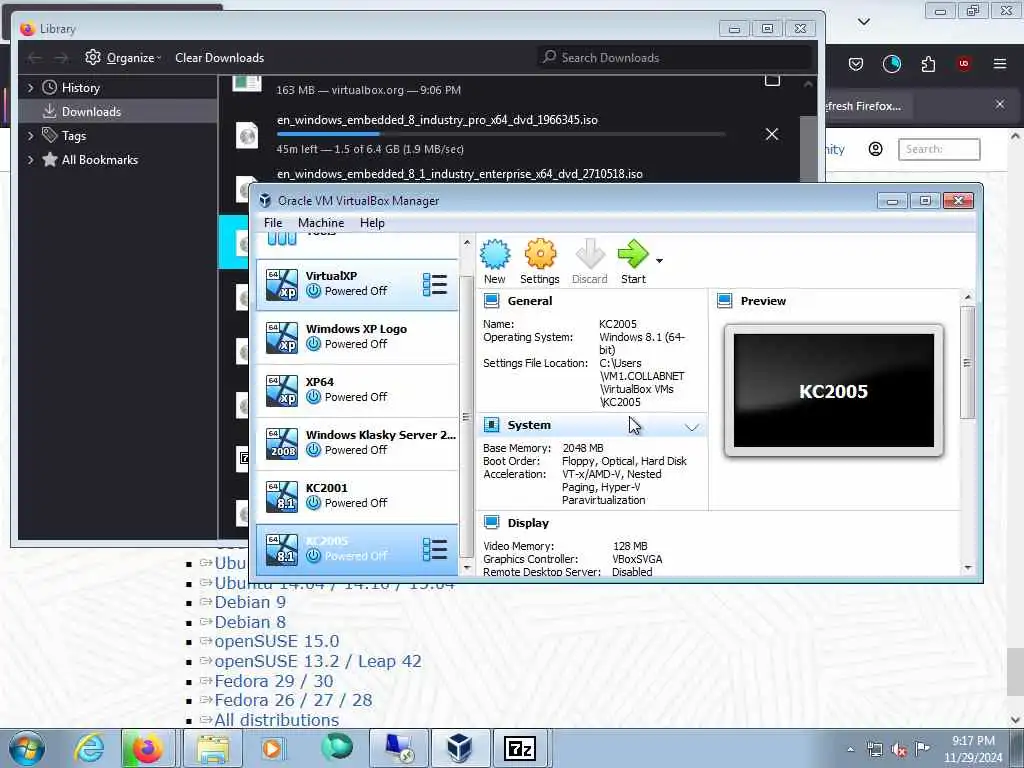
Task: Open the openSUSE 15.0 link
Action: 277,641
